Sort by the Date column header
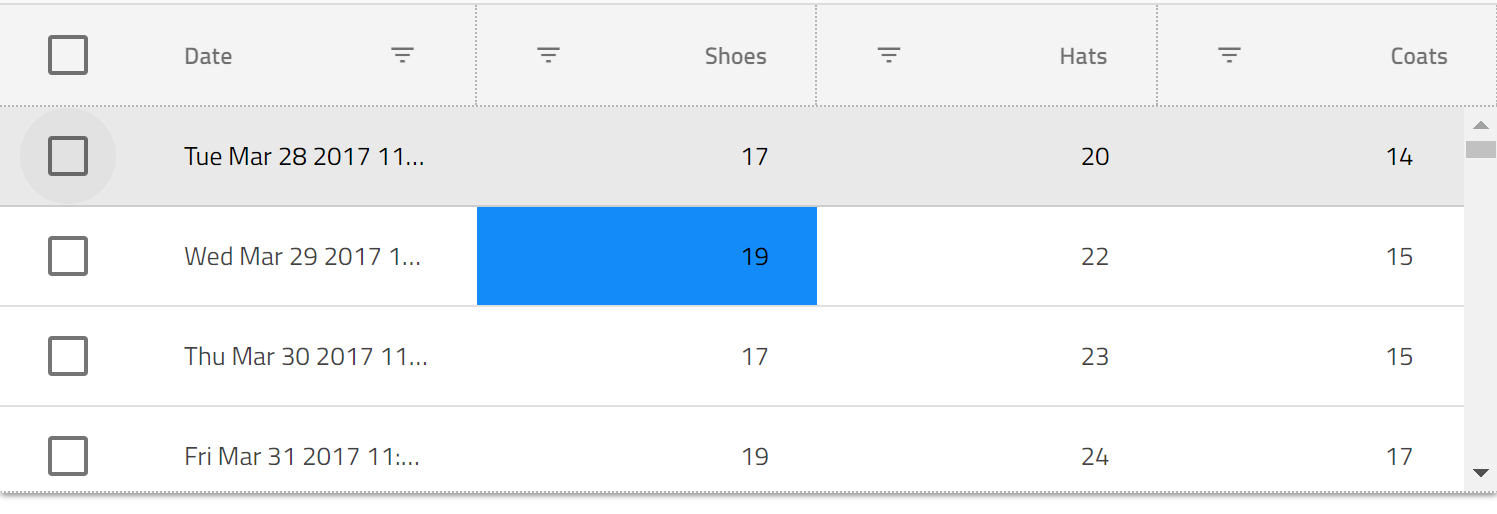Image resolution: width=1497 pixels, height=514 pixels. click(x=208, y=56)
